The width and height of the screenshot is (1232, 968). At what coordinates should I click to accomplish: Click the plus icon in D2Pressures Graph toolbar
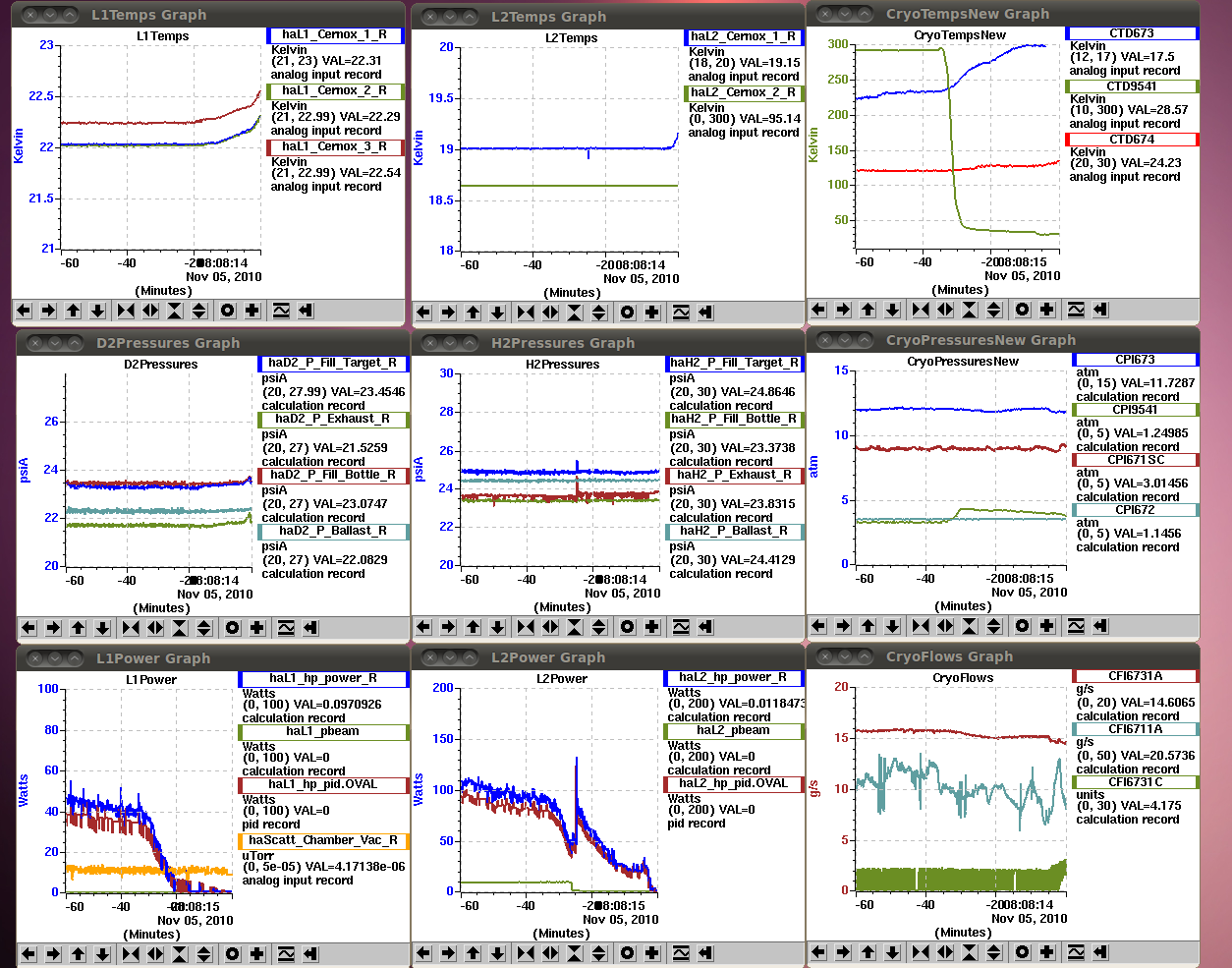click(x=257, y=628)
